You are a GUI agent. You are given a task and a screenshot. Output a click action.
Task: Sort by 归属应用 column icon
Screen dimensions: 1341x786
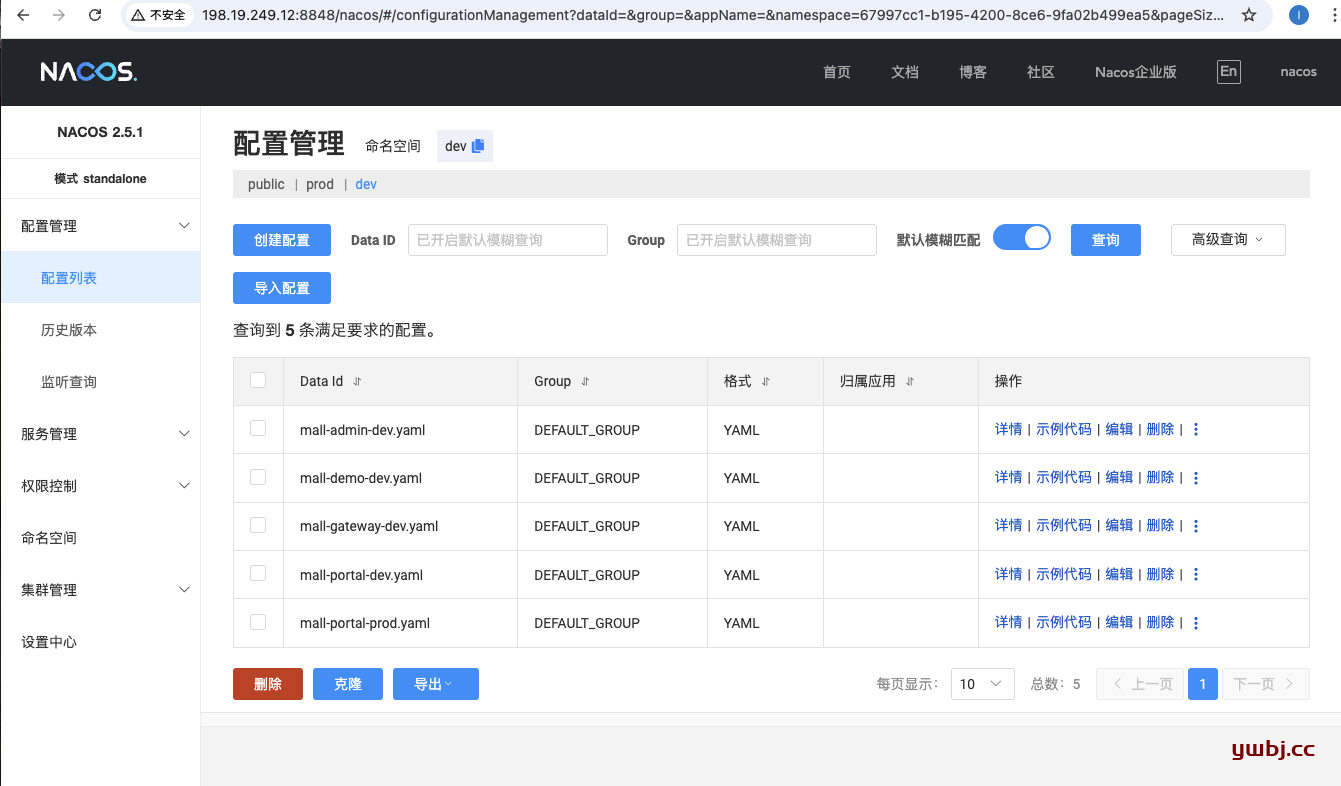click(910, 382)
